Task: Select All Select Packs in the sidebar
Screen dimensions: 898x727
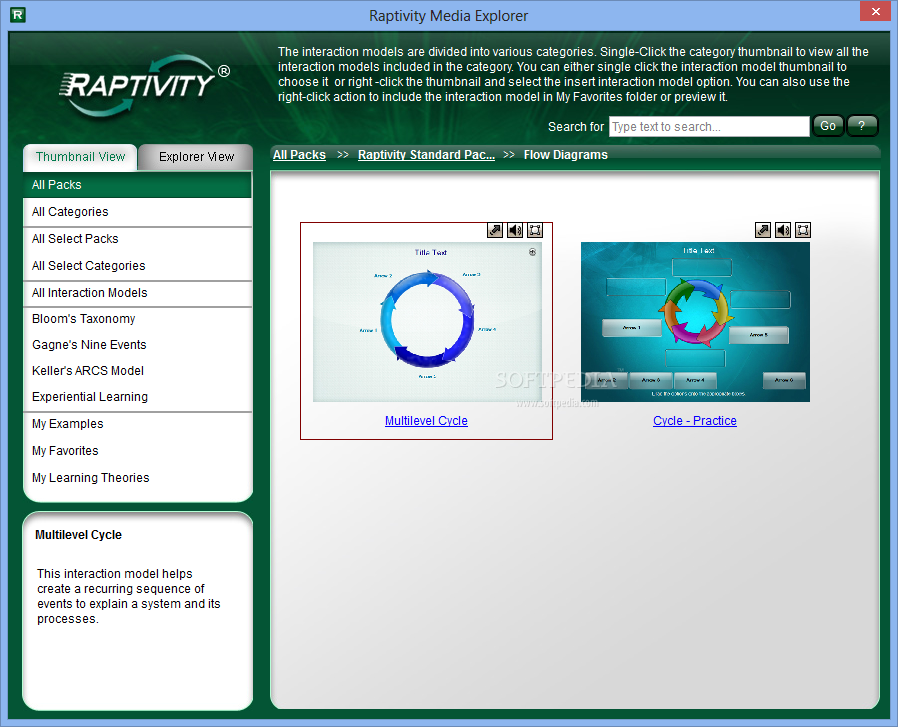Action: point(137,239)
